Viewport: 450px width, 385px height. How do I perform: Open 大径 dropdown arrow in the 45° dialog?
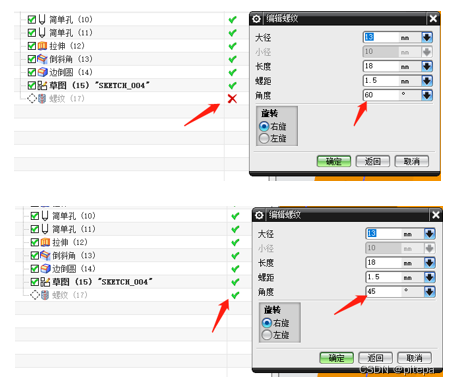(x=430, y=234)
